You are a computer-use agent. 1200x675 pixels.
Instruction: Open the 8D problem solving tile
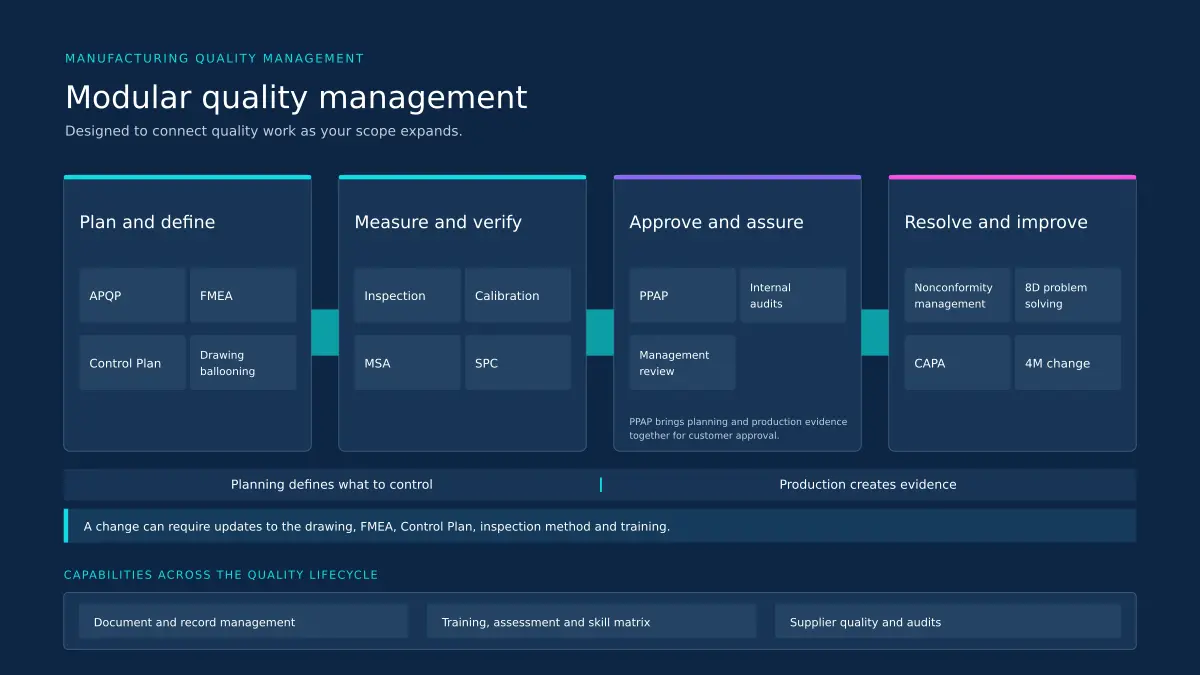point(1068,295)
